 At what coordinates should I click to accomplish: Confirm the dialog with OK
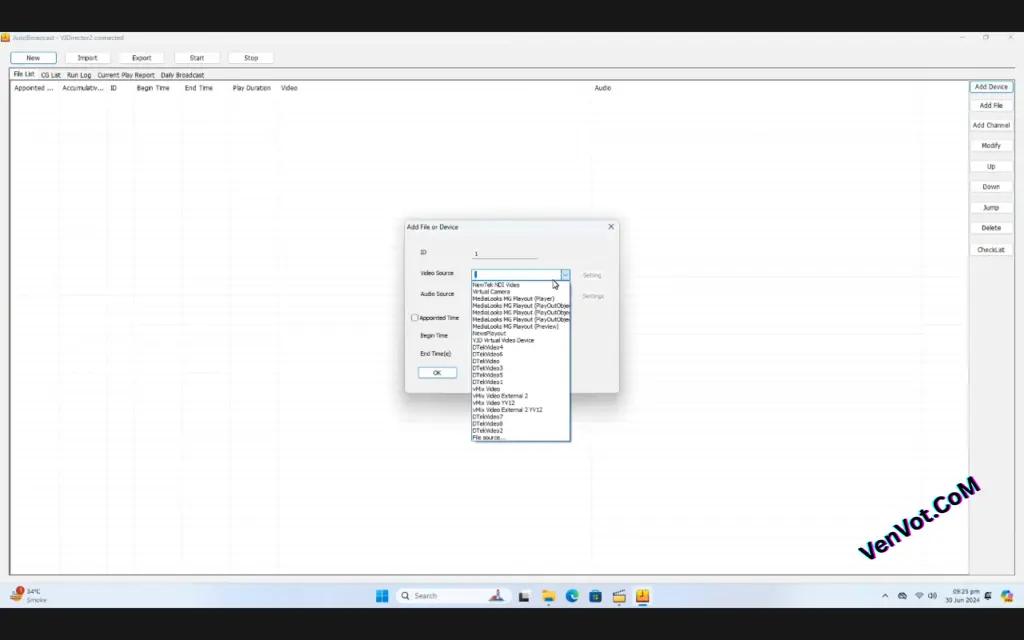[437, 373]
